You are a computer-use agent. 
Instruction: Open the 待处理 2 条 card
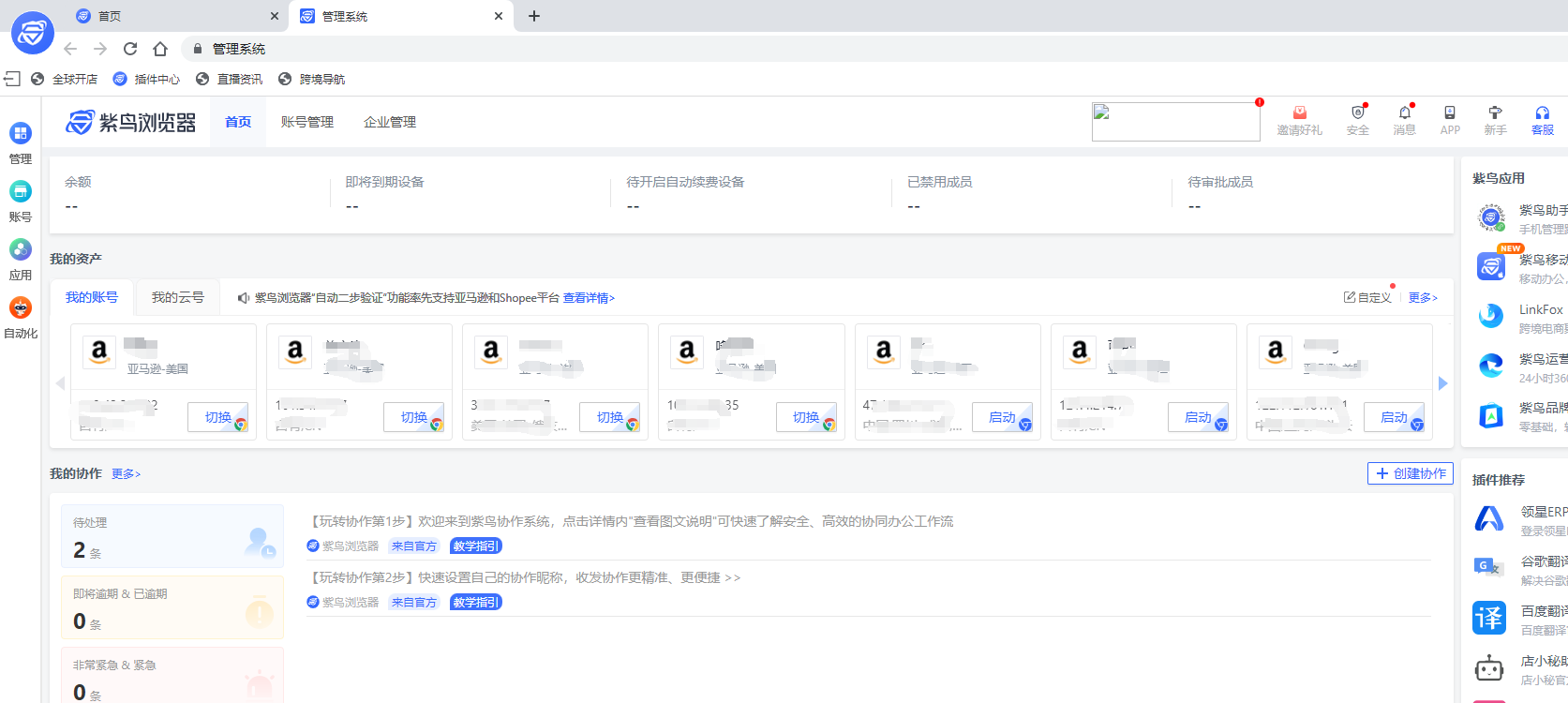[172, 536]
